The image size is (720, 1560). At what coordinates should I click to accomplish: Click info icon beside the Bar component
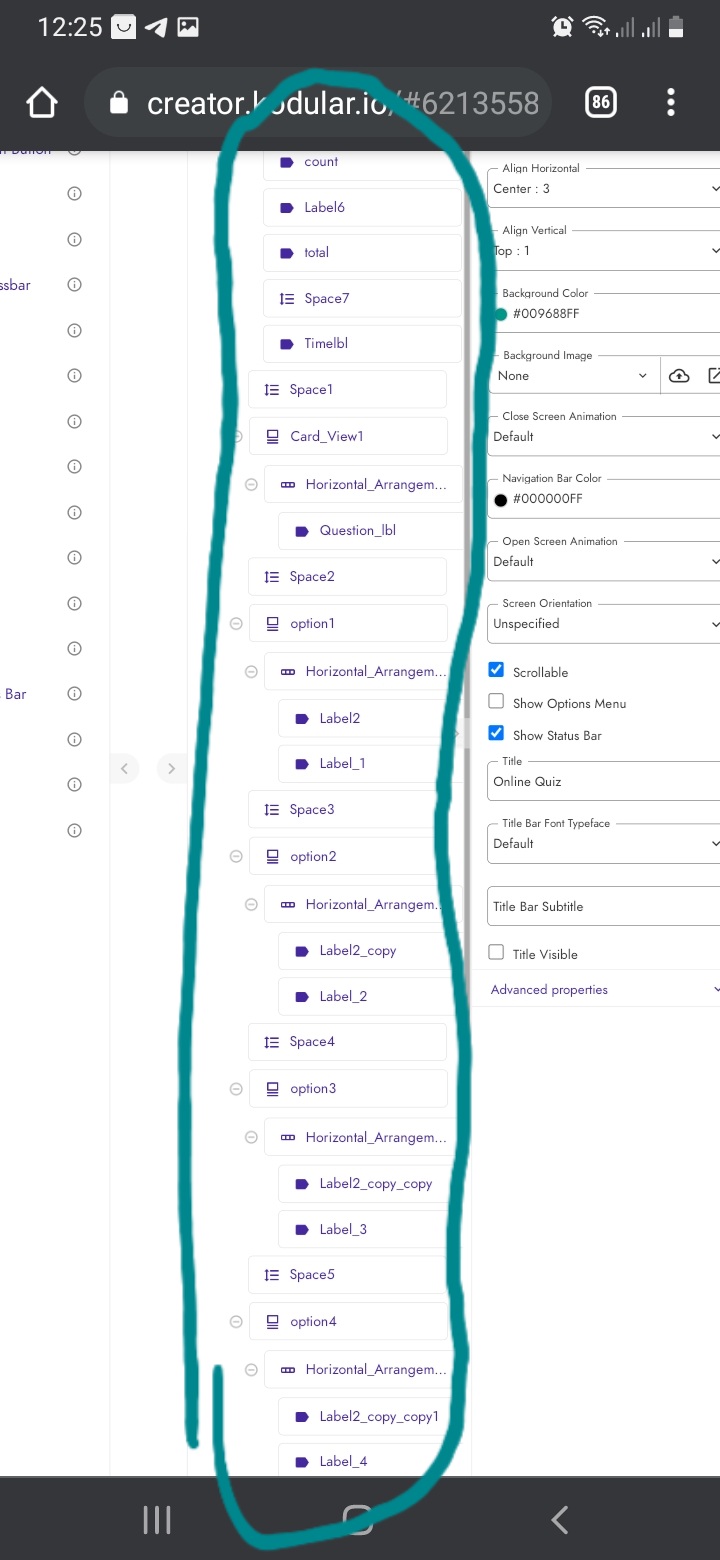[74, 694]
